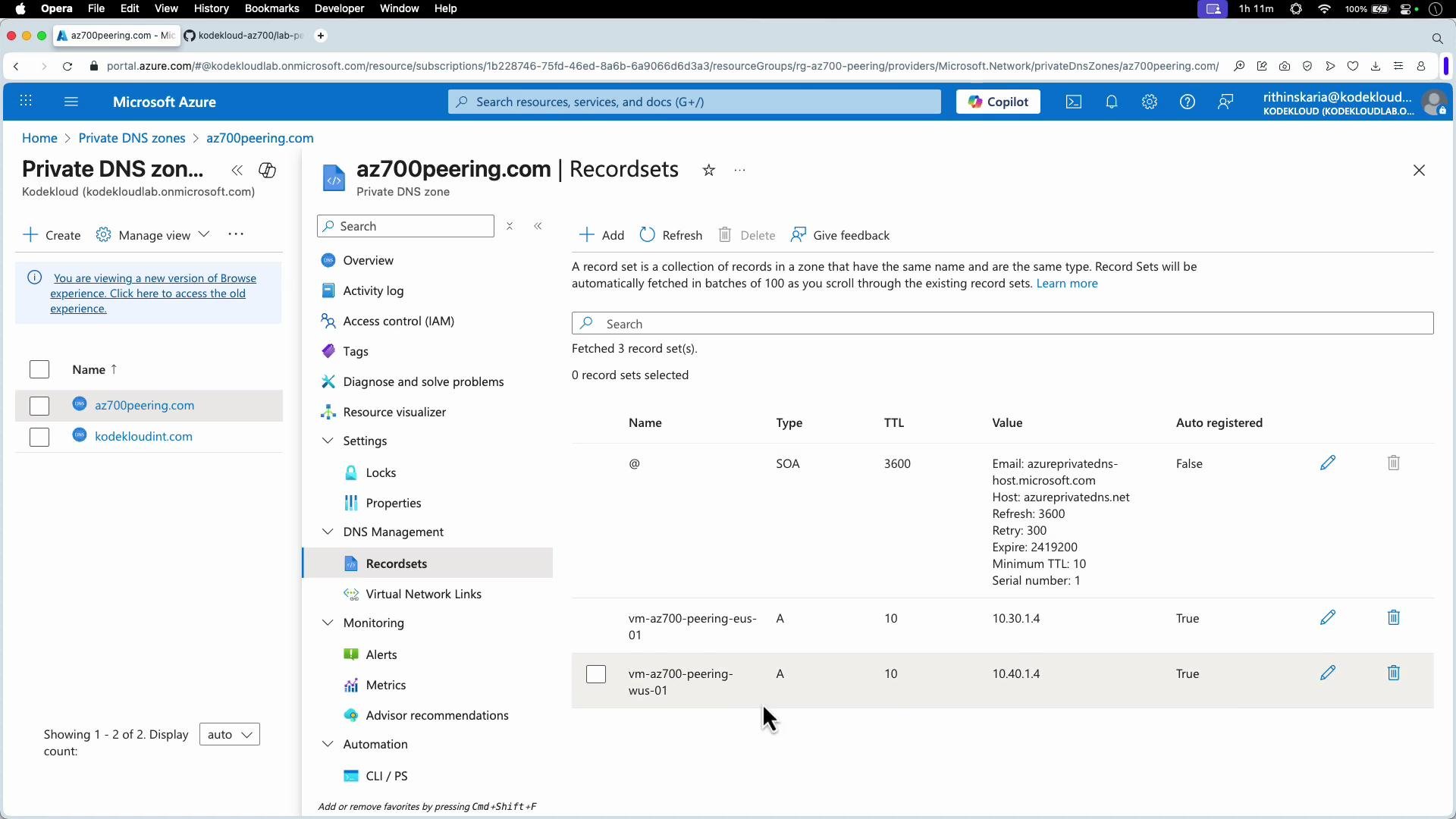Go to Private DNS zones breadcrumb
The image size is (1456, 819).
click(x=132, y=138)
